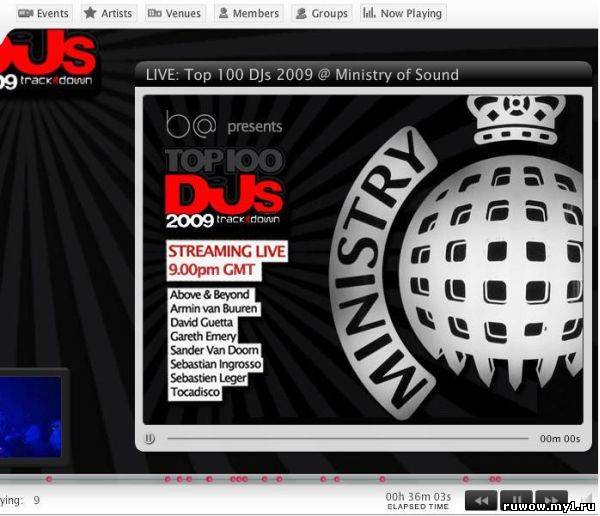This screenshot has height=516, width=600.
Task: Click the rewind button in the bottom controls
Action: coord(481,500)
